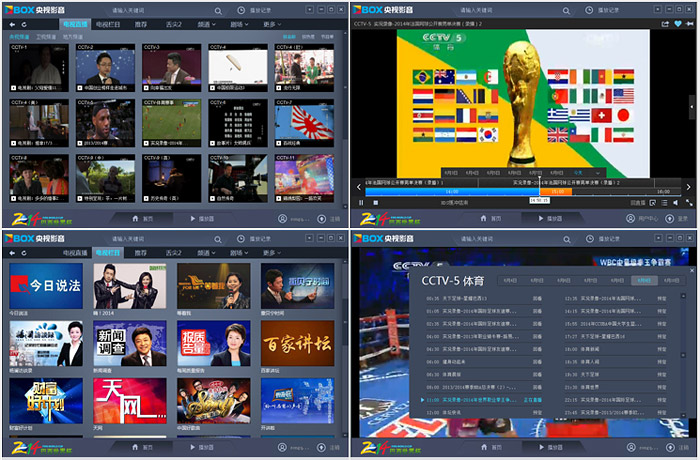Click user avatar icon in live channel grid window
Image resolution: width=700 pixels, height=460 pixels.
282,219
